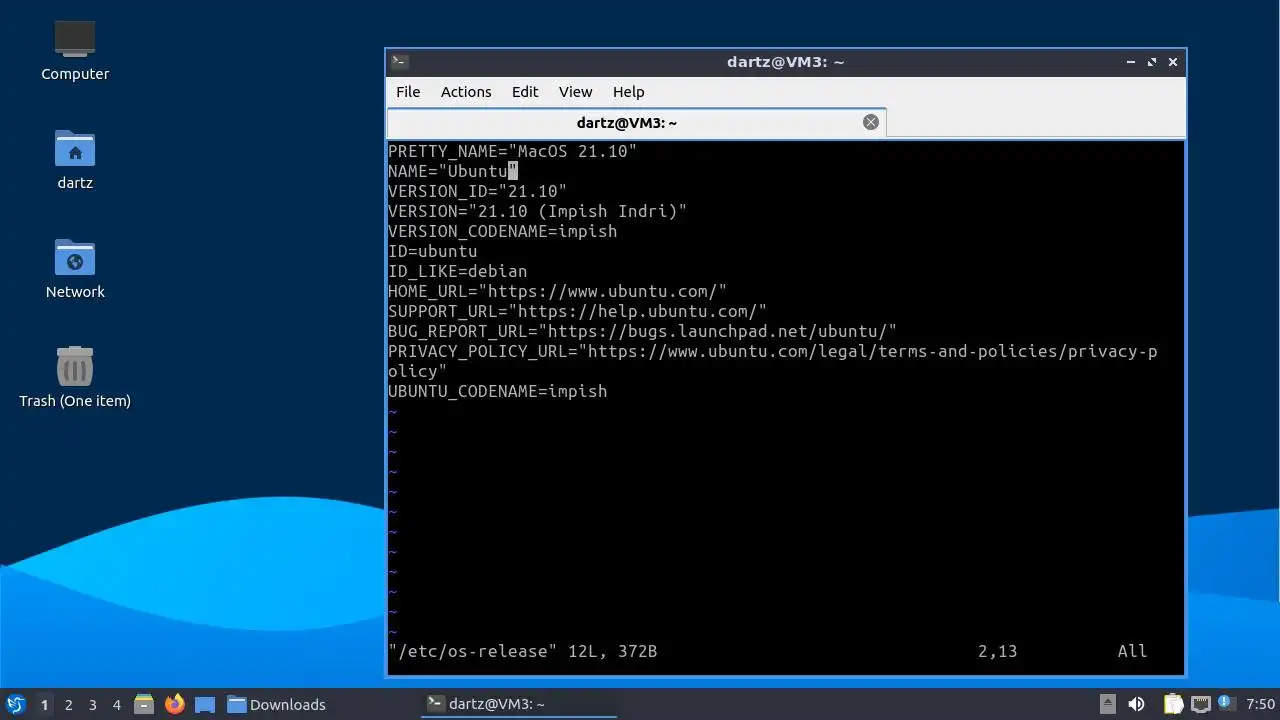The image size is (1280, 720).
Task: Switch to workspace 4
Action: [x=116, y=704]
